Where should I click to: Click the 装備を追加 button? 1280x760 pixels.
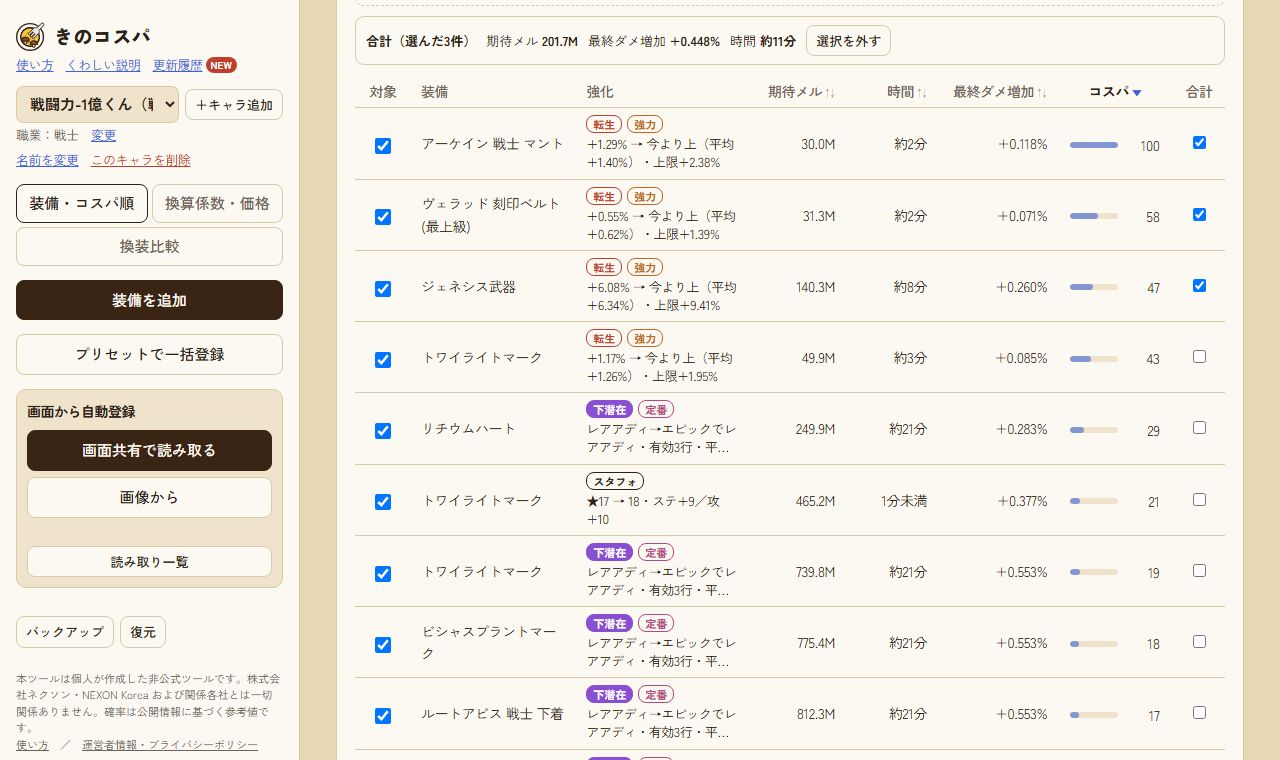149,300
